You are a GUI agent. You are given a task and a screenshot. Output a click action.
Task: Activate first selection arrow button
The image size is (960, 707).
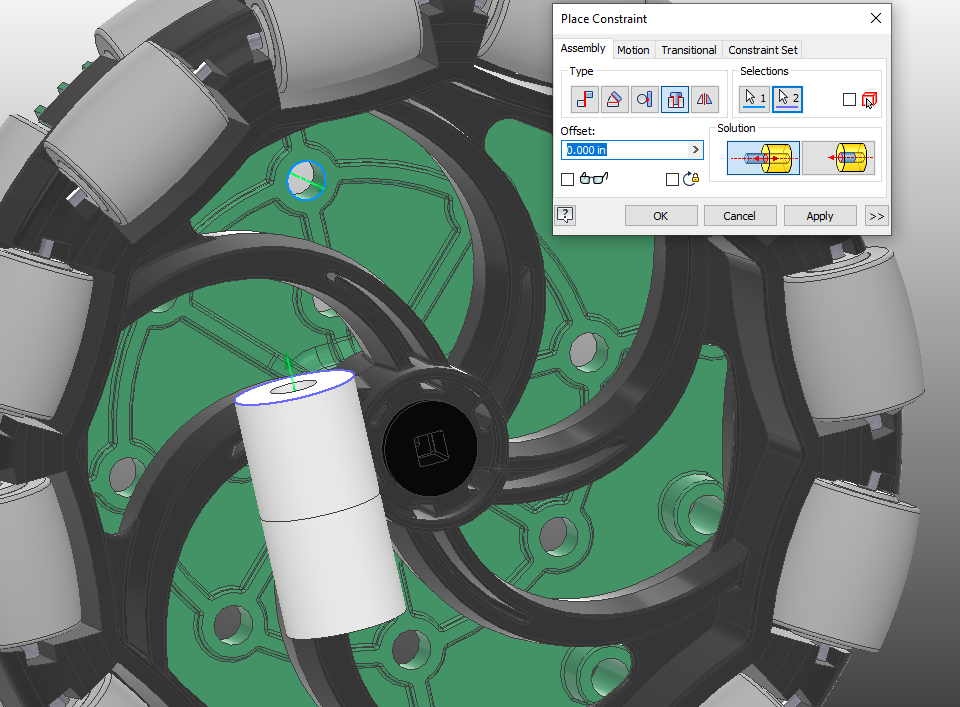pyautogui.click(x=754, y=99)
